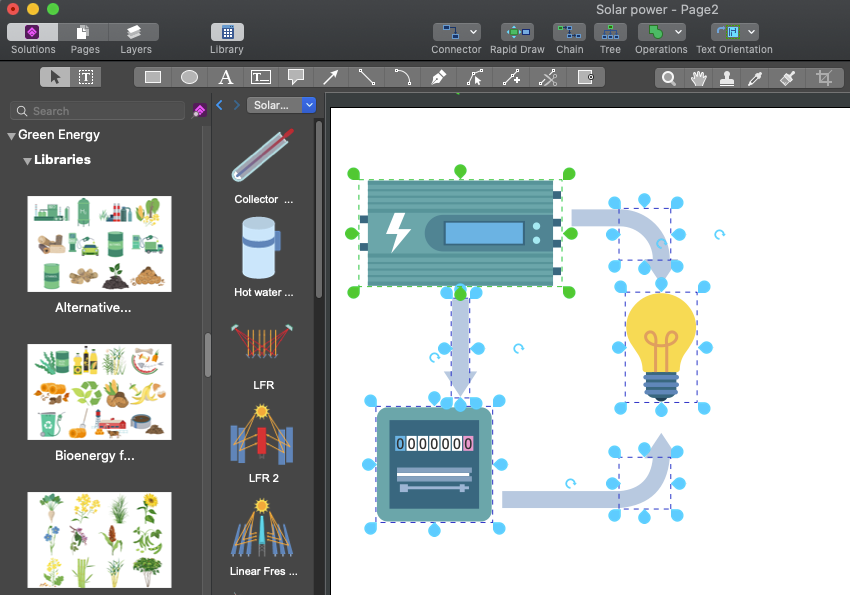The height and width of the screenshot is (595, 850).
Task: Click the Chain button
Action: point(569,33)
